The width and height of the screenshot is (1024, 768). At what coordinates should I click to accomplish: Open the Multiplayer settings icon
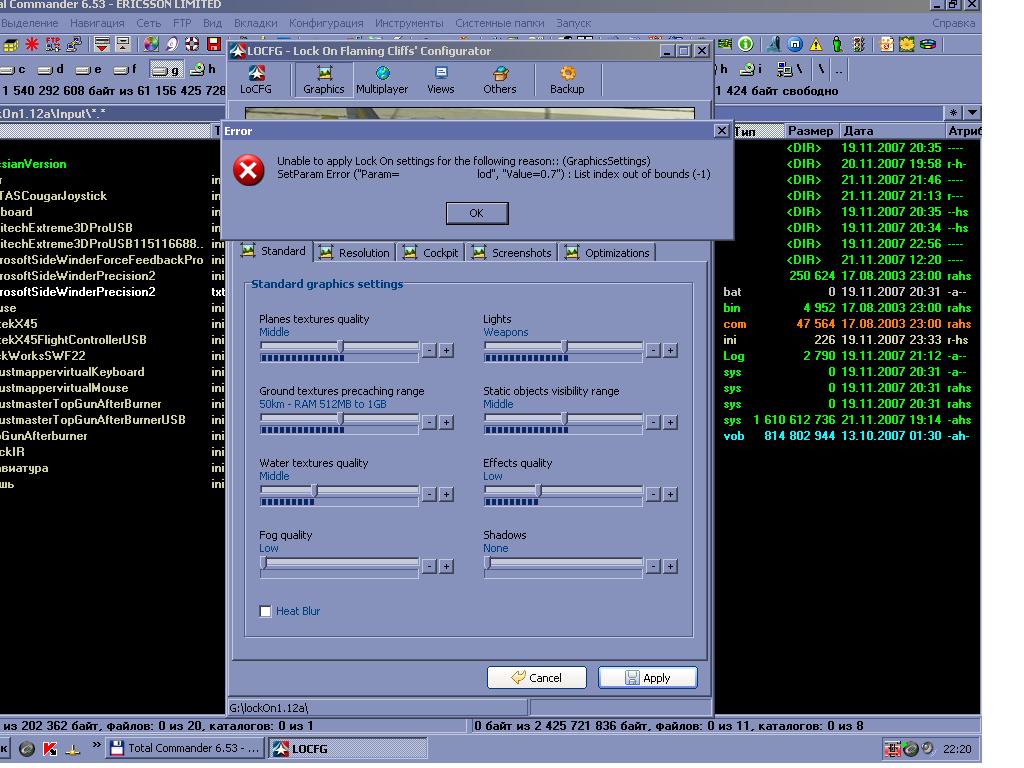(x=382, y=80)
